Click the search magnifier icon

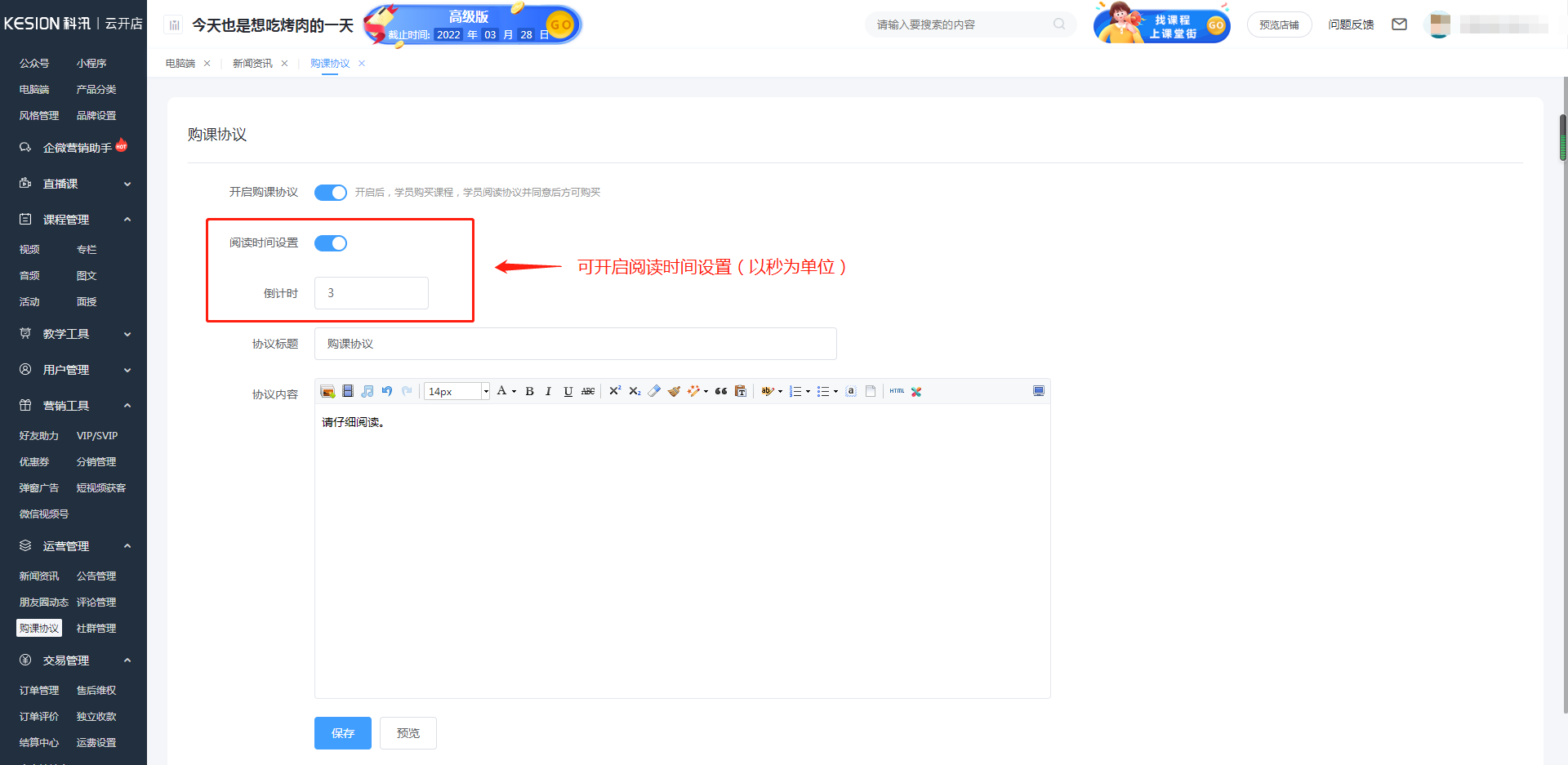click(1059, 24)
